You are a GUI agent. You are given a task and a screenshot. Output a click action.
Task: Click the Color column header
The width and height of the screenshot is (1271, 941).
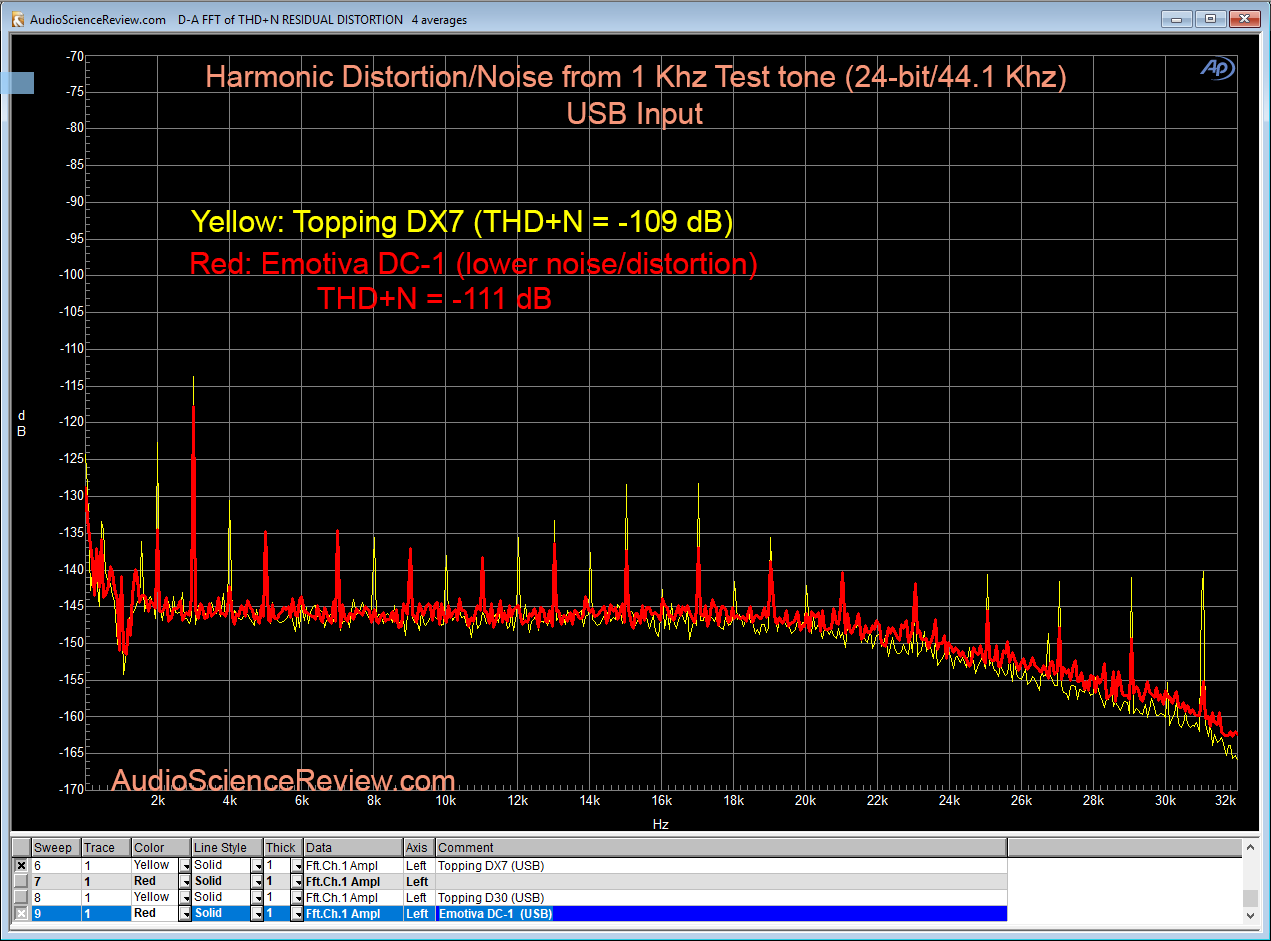pos(161,848)
